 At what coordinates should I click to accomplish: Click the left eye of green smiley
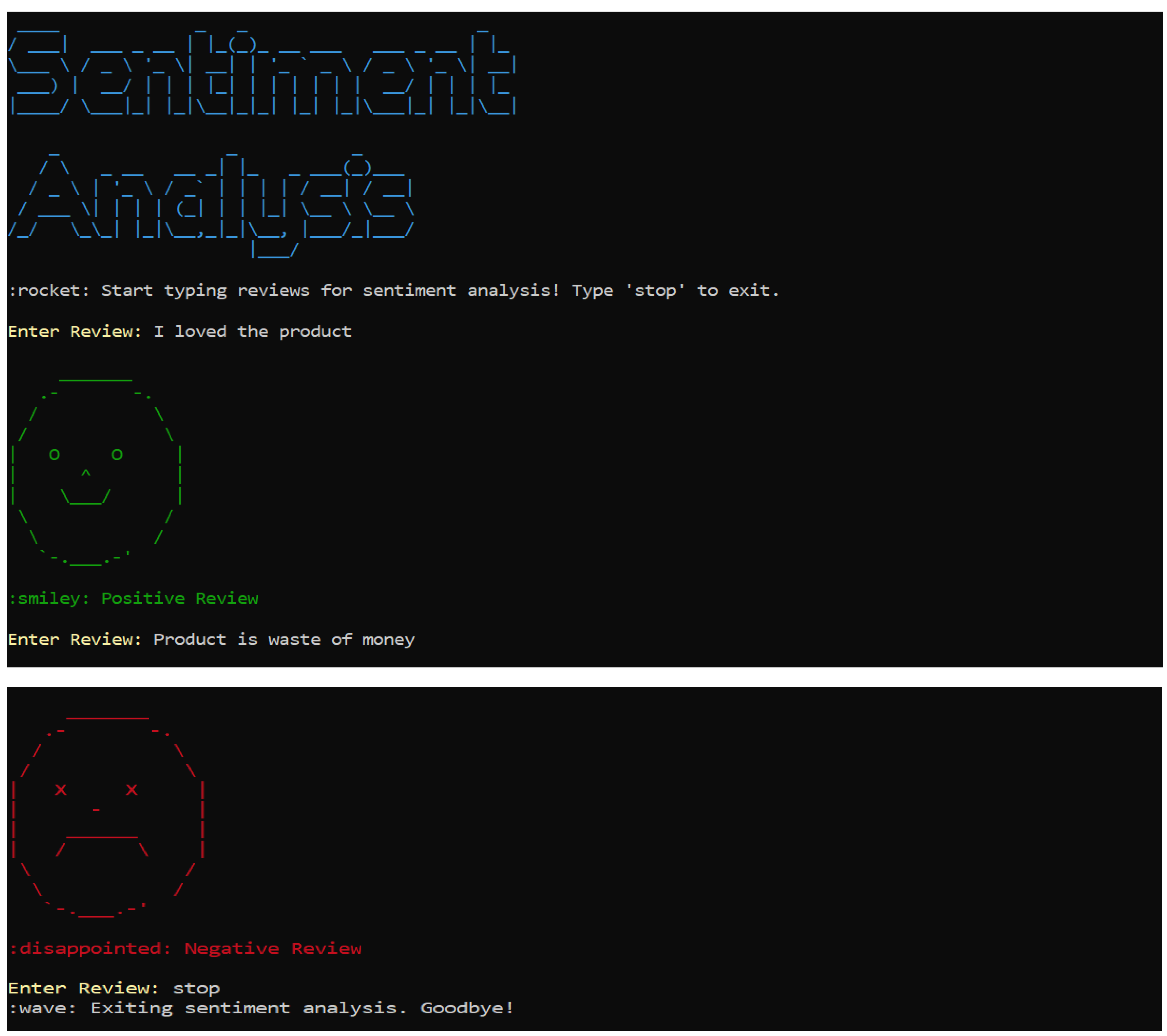click(54, 455)
